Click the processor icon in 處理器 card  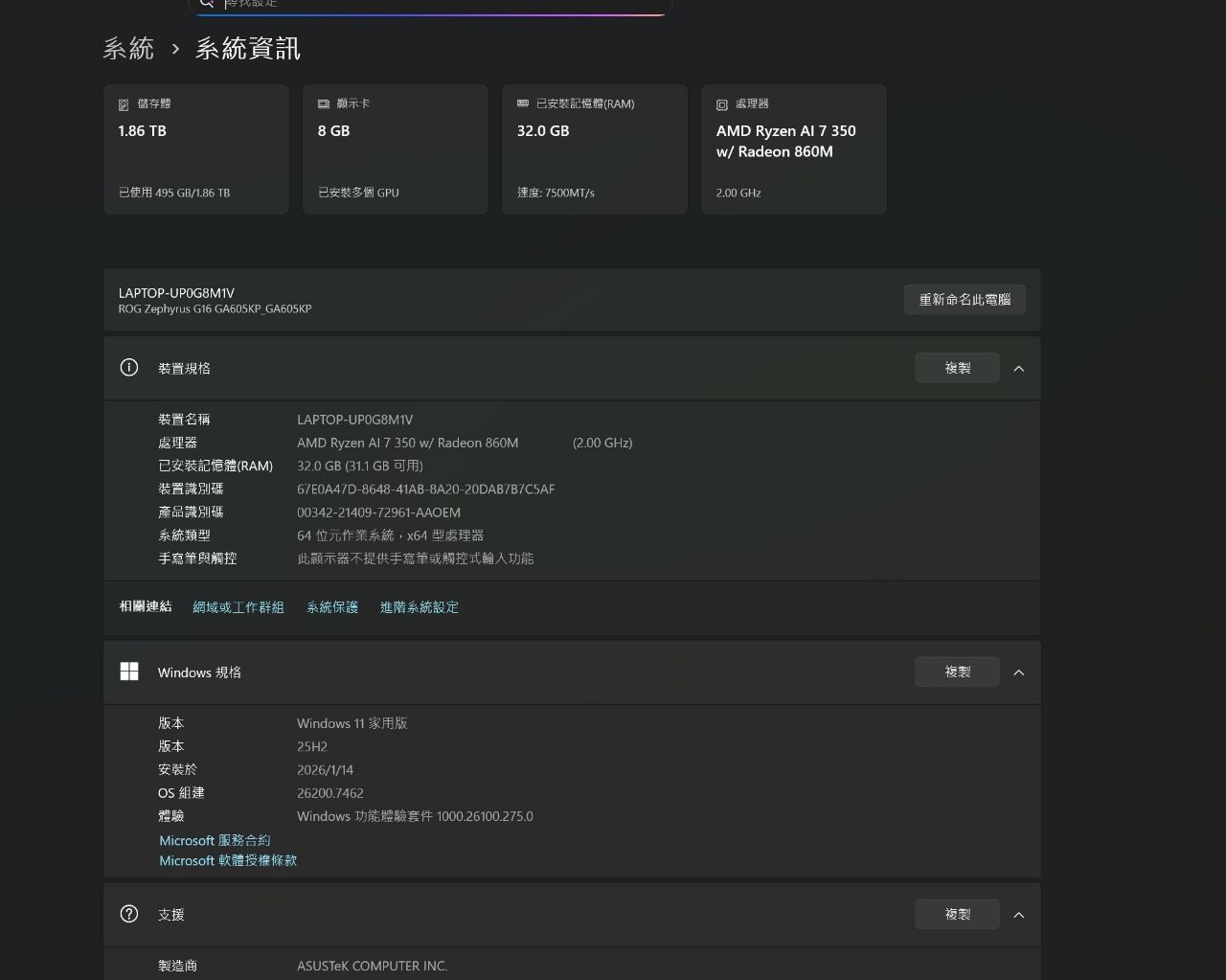(x=722, y=104)
